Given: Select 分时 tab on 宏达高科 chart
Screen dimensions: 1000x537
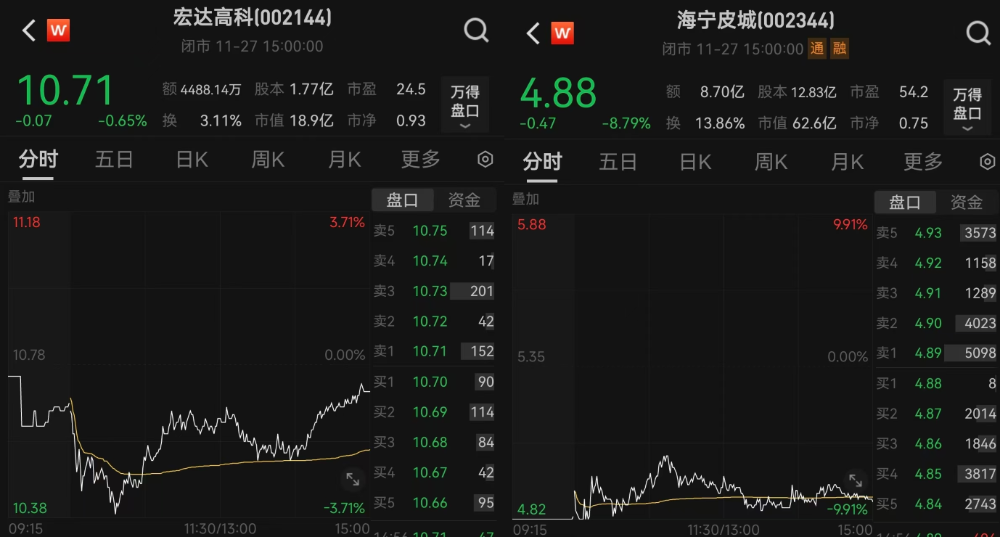Looking at the screenshot, I should pyautogui.click(x=38, y=159).
